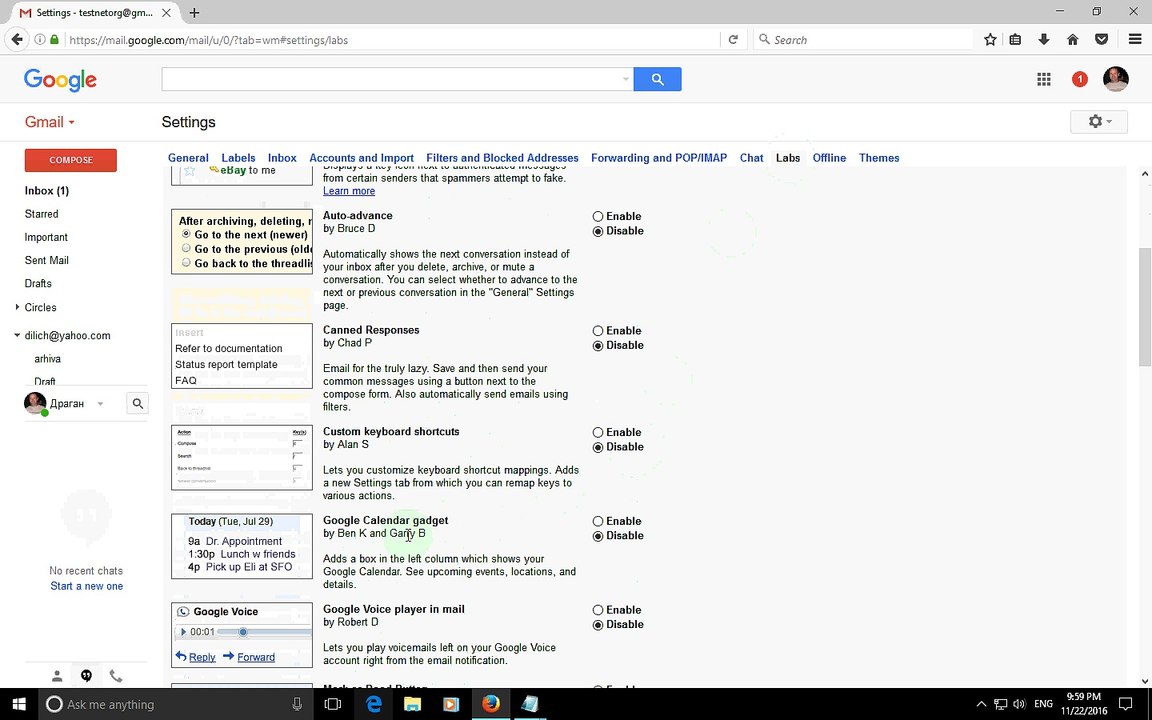Switch to Contacts icon in chat panel
This screenshot has width=1152, height=720.
57,676
